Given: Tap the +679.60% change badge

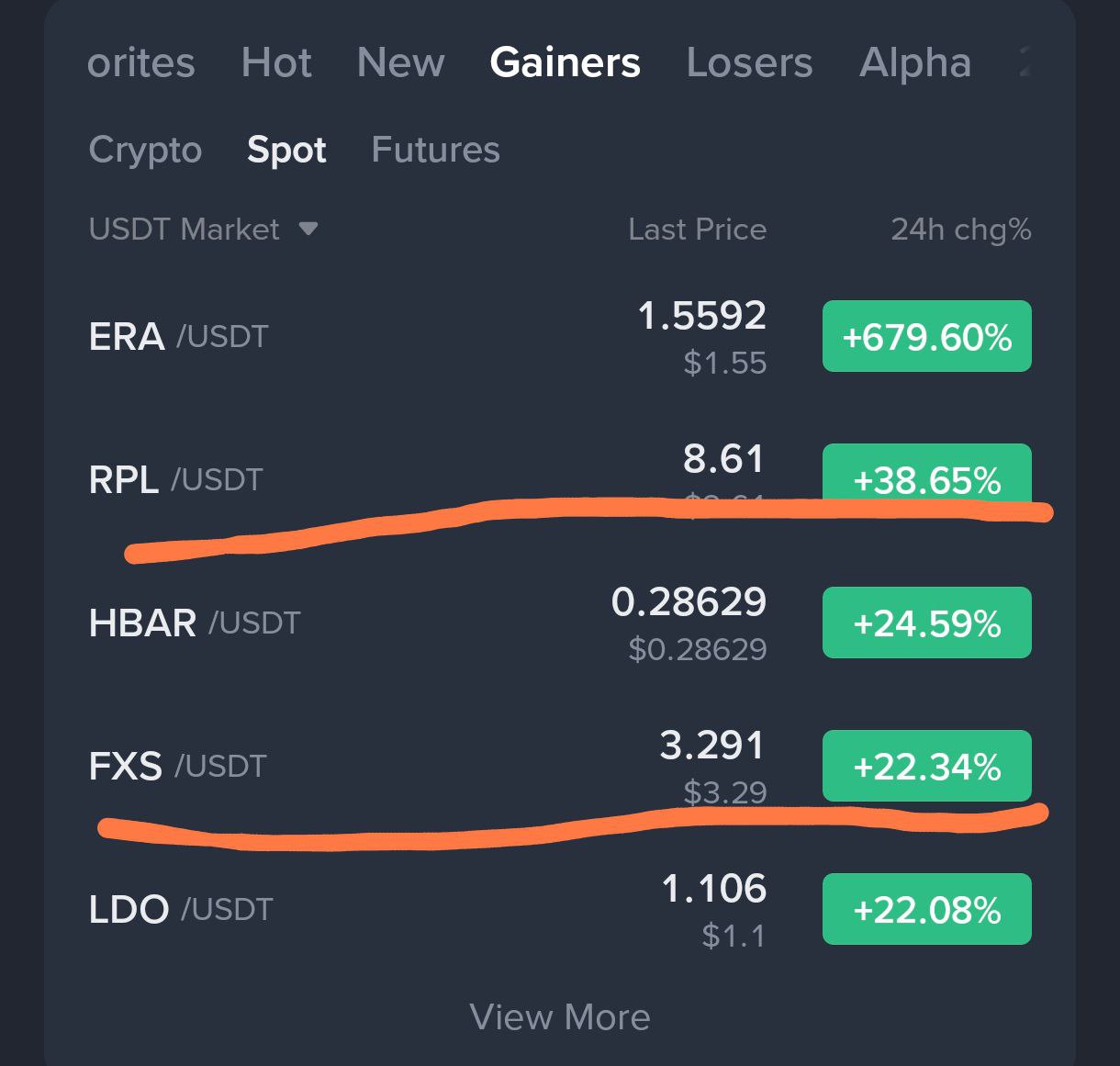Looking at the screenshot, I should pyautogui.click(x=927, y=336).
